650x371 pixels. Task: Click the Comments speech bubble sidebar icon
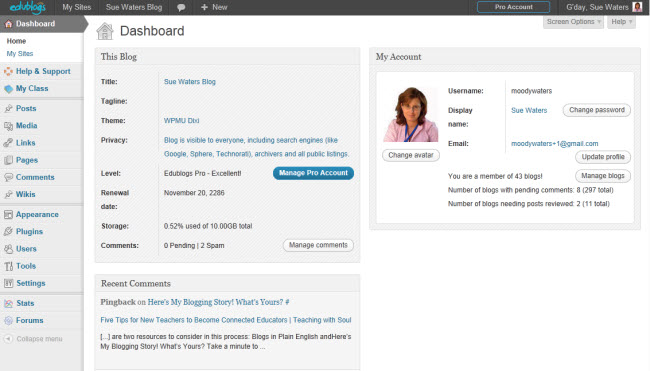point(8,177)
